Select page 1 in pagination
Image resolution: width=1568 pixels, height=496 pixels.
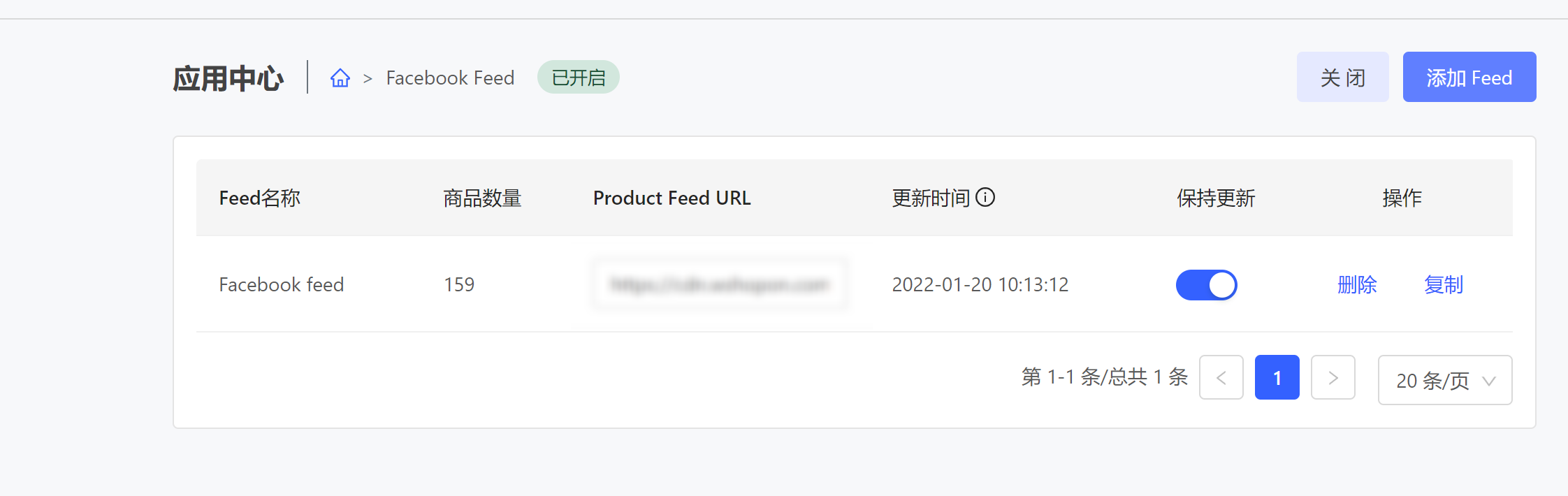click(1277, 377)
